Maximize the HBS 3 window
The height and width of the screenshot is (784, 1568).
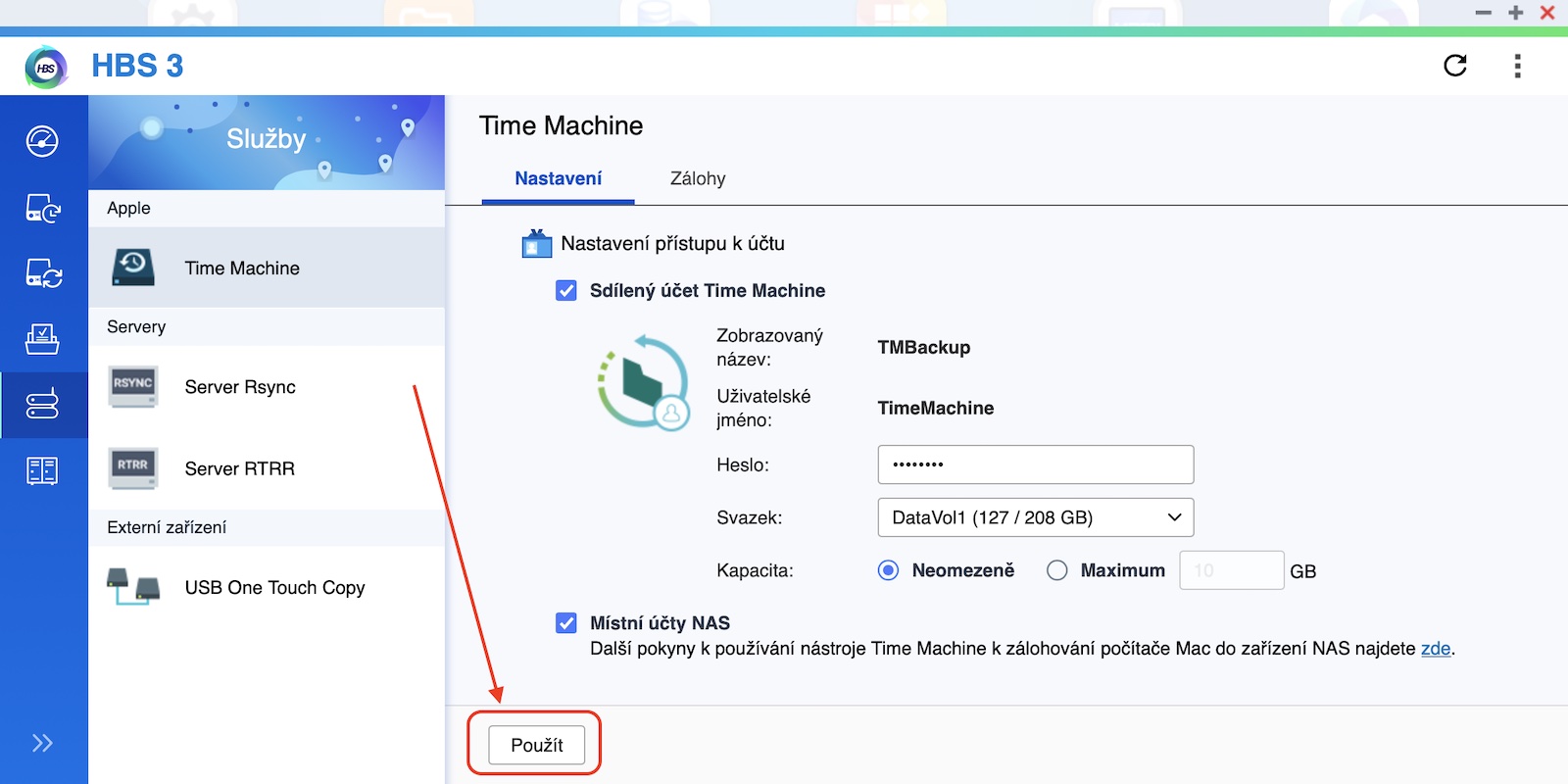tap(1516, 13)
